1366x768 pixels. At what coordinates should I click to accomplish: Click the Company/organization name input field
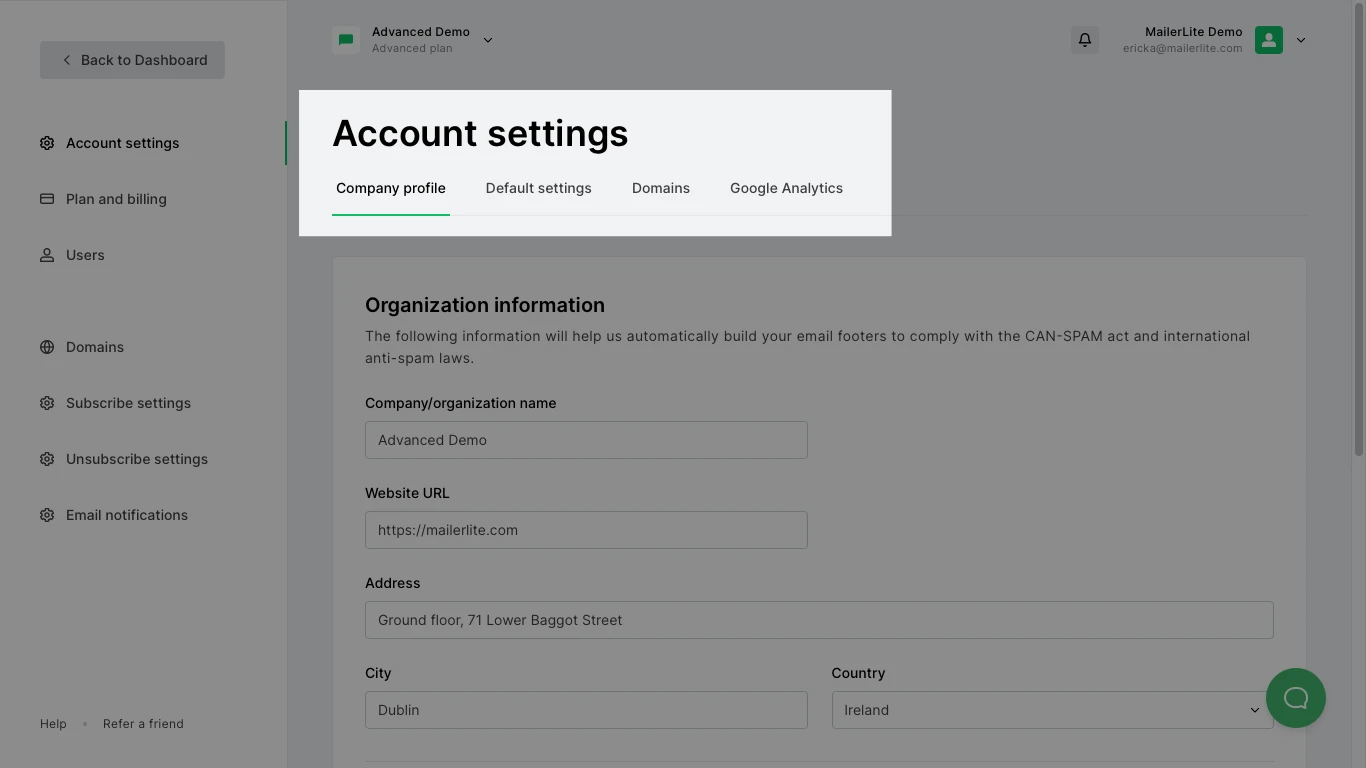(x=586, y=440)
